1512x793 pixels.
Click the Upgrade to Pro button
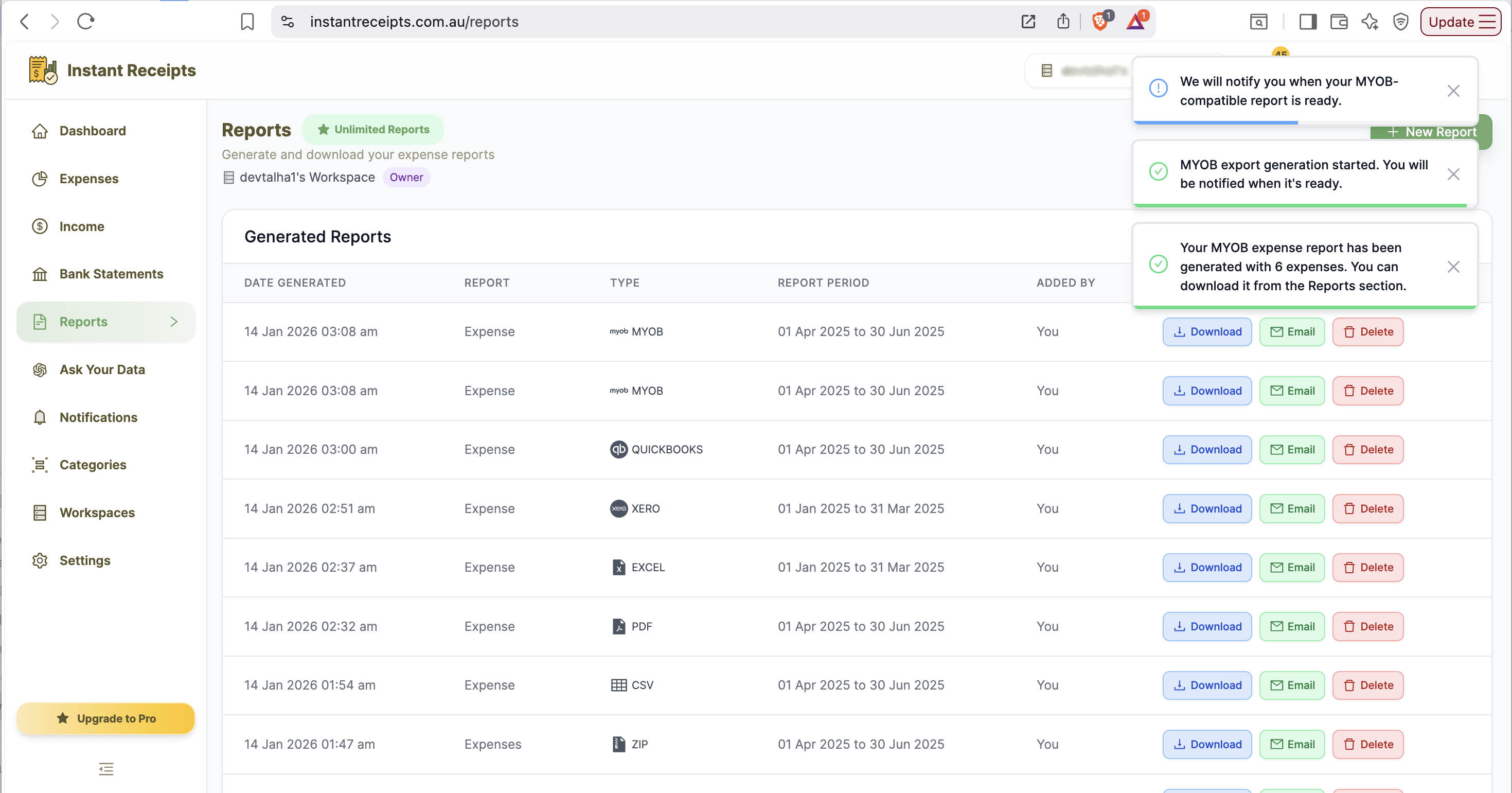105,718
